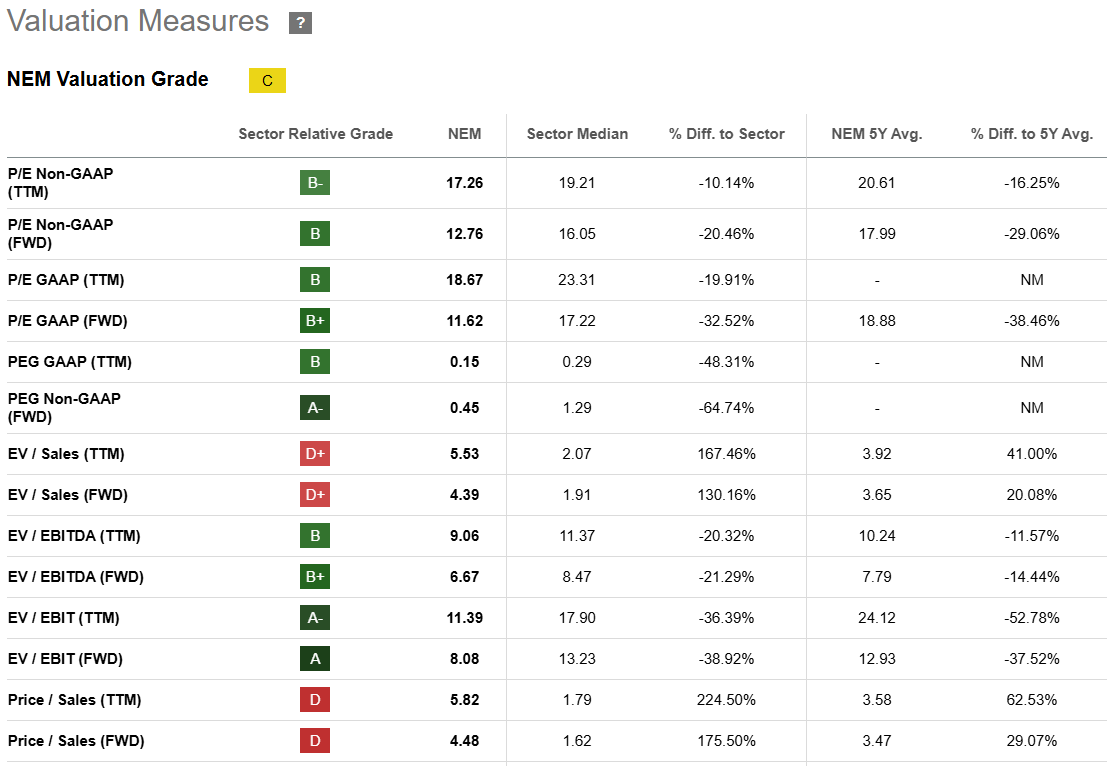Click NEM value 12.76 for P/E Non-GAAP (FWD)
Image resolution: width=1111 pixels, height=766 pixels.
click(465, 234)
